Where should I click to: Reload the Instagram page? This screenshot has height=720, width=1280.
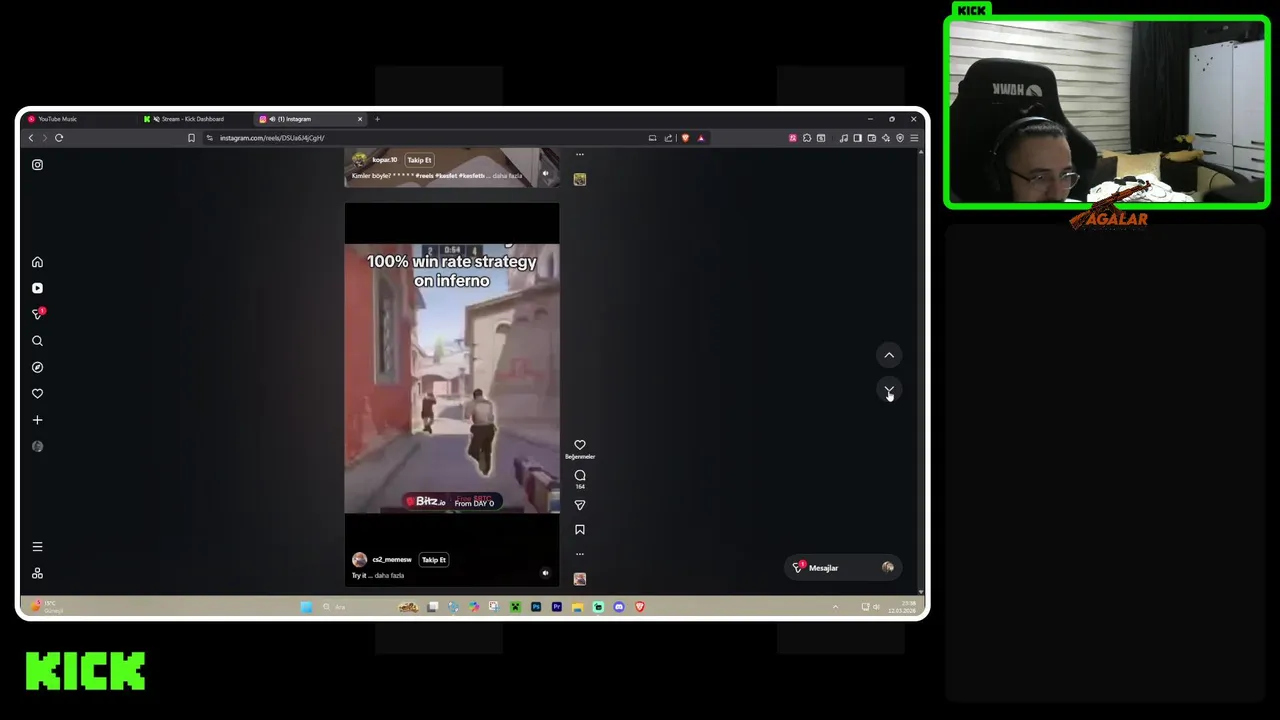59,138
